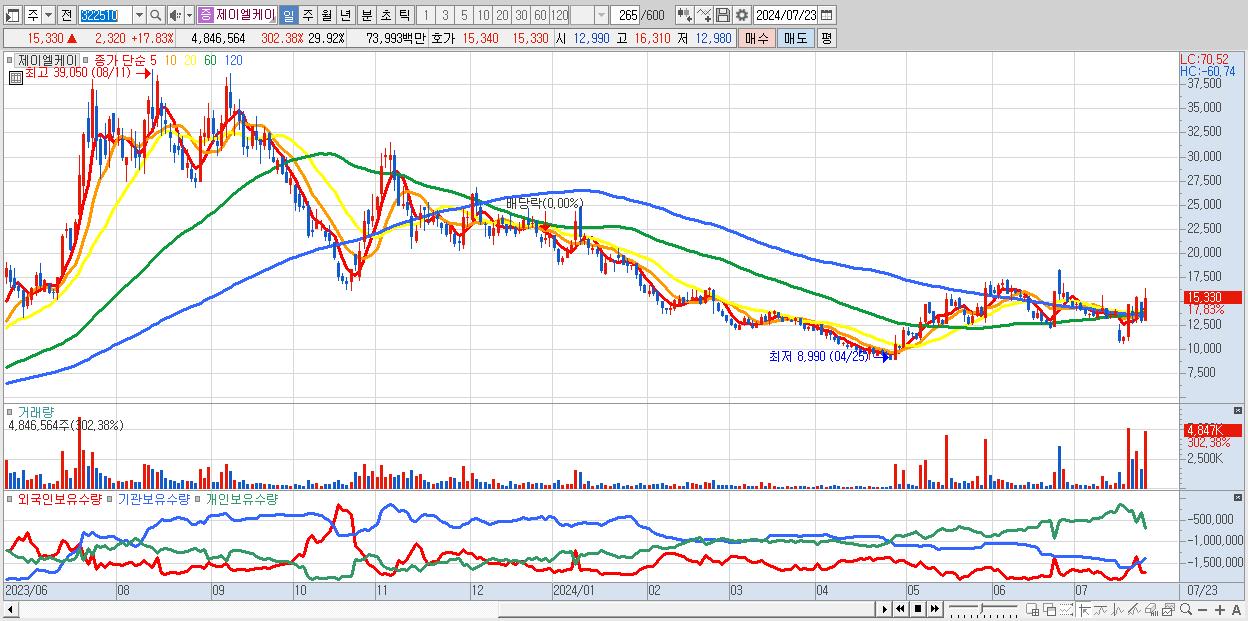
Task: Select the 1 interval preset
Action: [x=425, y=15]
